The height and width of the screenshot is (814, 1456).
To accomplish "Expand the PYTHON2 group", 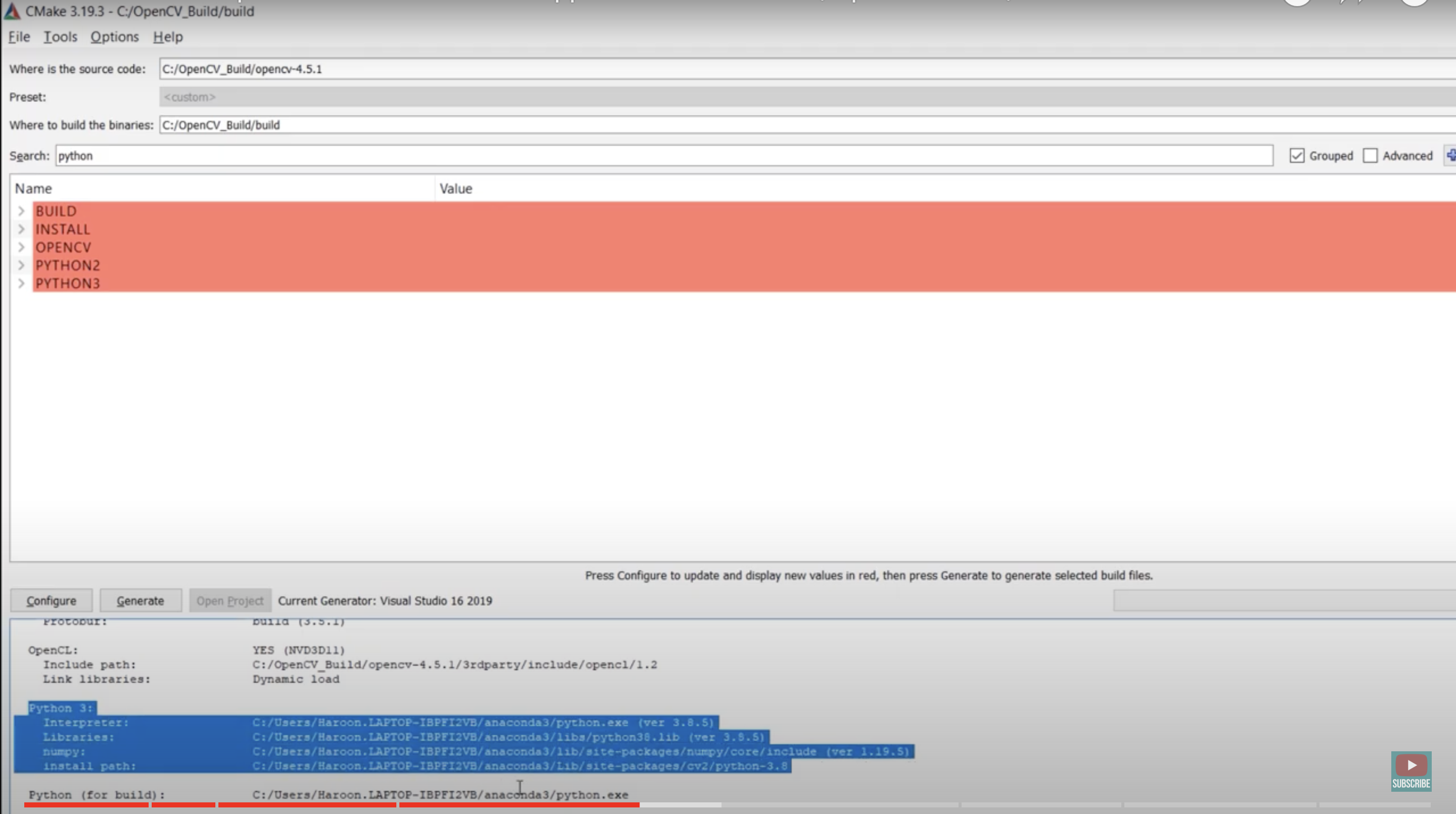I will (x=21, y=265).
